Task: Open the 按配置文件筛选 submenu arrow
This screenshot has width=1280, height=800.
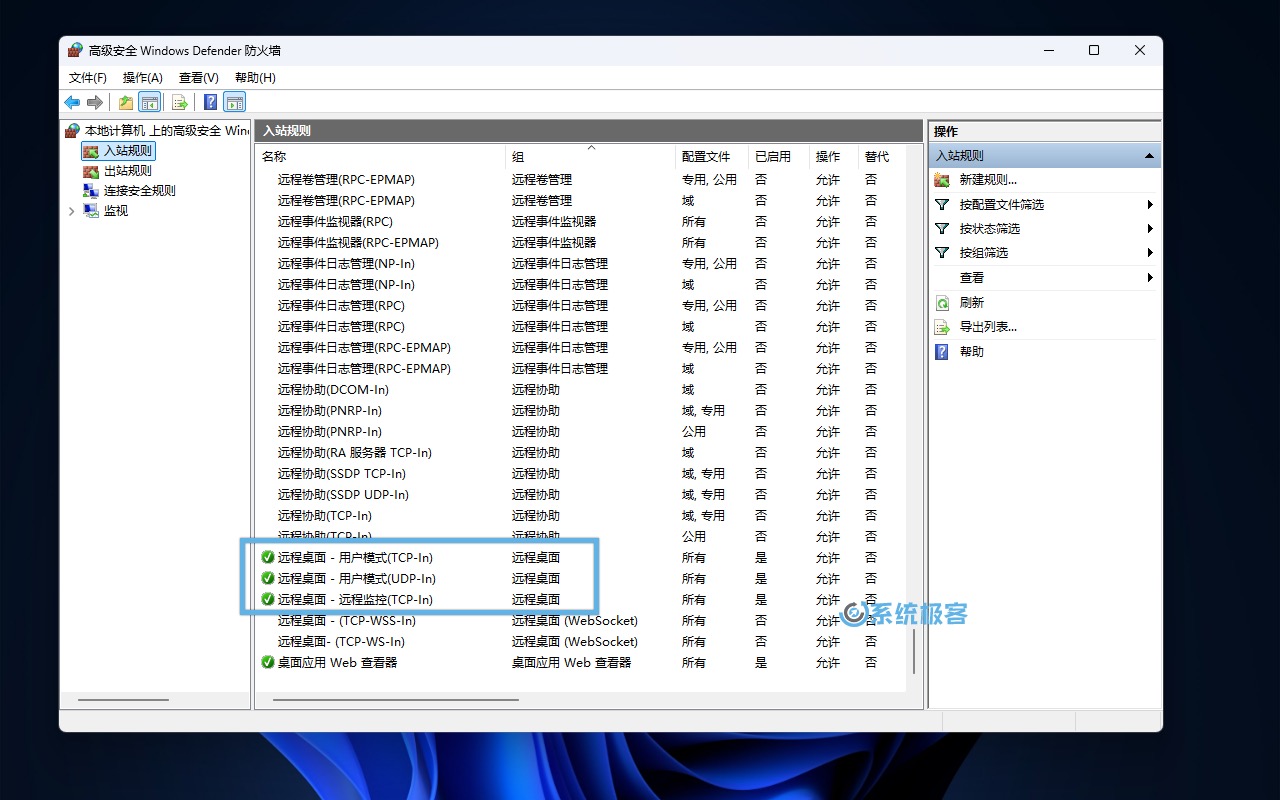Action: tap(1150, 204)
